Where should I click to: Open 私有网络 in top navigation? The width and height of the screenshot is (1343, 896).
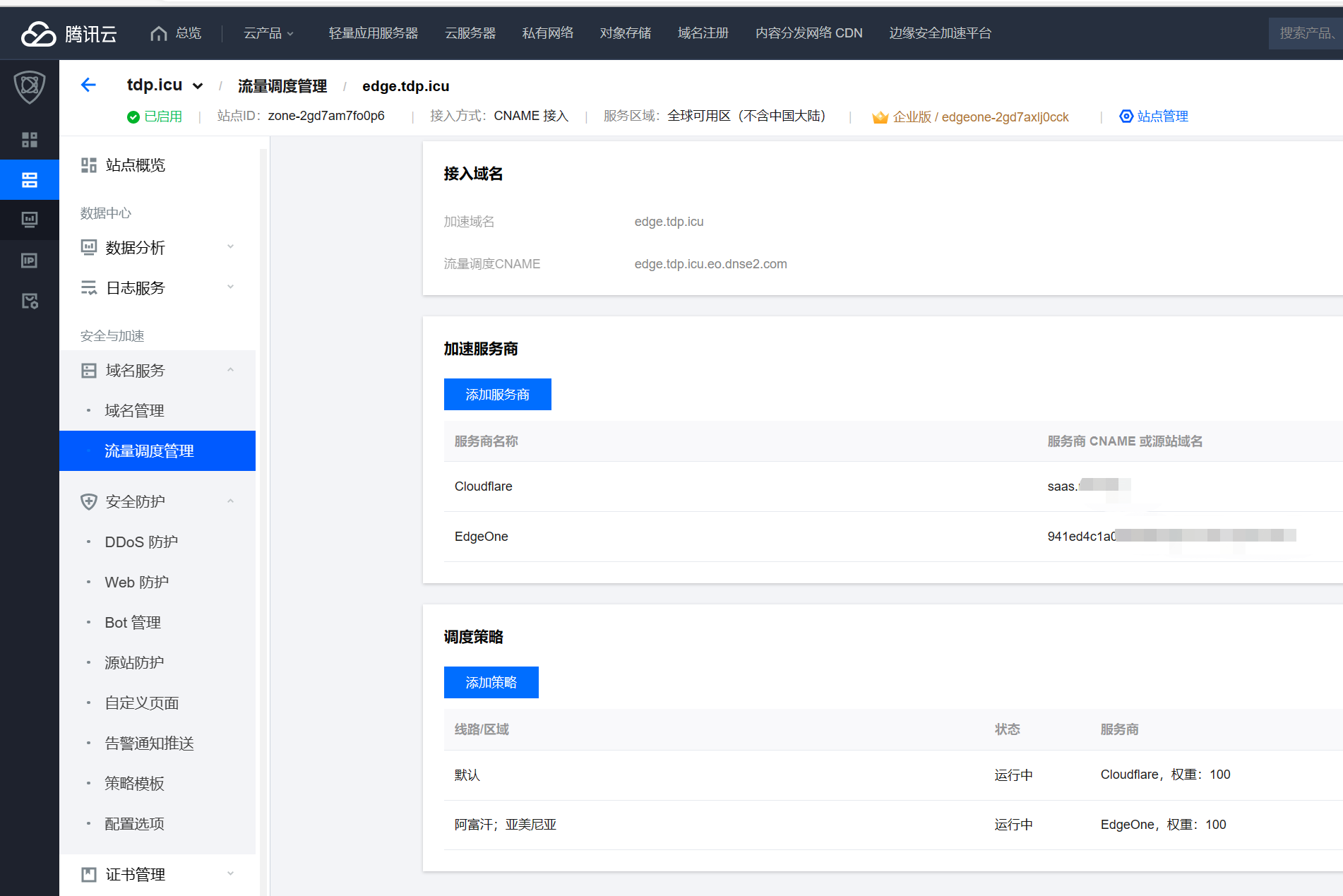click(x=548, y=33)
